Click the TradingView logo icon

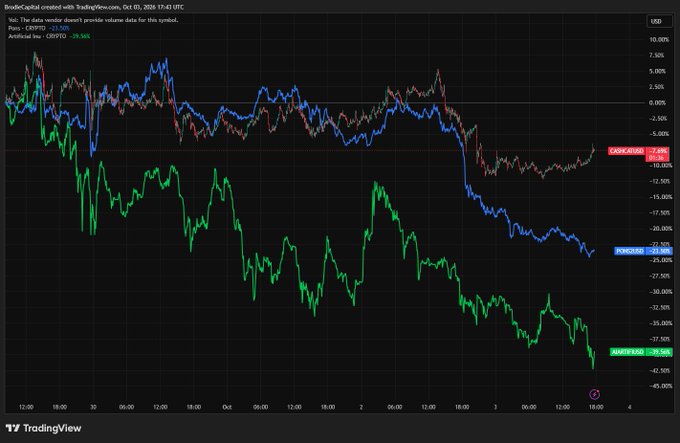13,428
